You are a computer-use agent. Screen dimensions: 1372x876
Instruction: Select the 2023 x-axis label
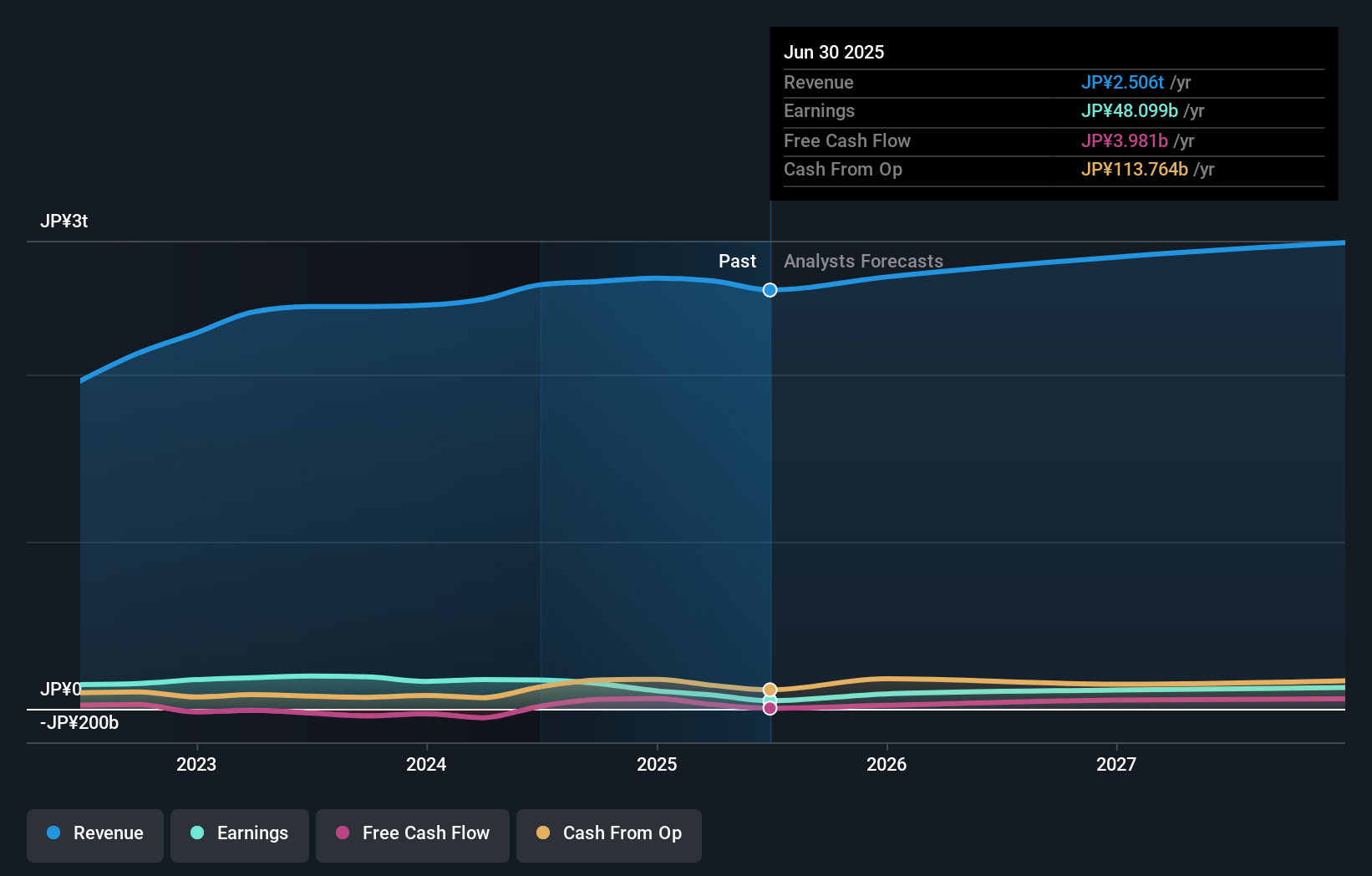[196, 764]
